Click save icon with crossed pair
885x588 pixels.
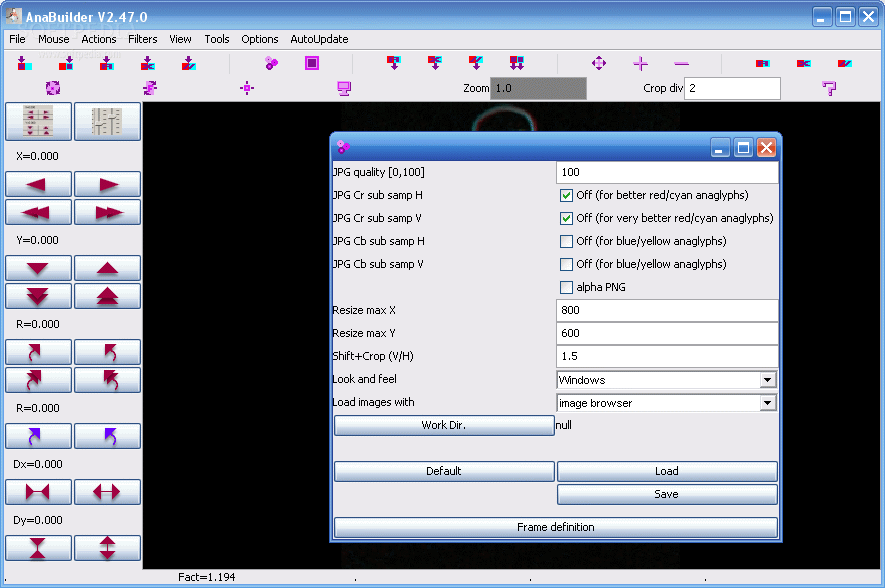coord(435,63)
